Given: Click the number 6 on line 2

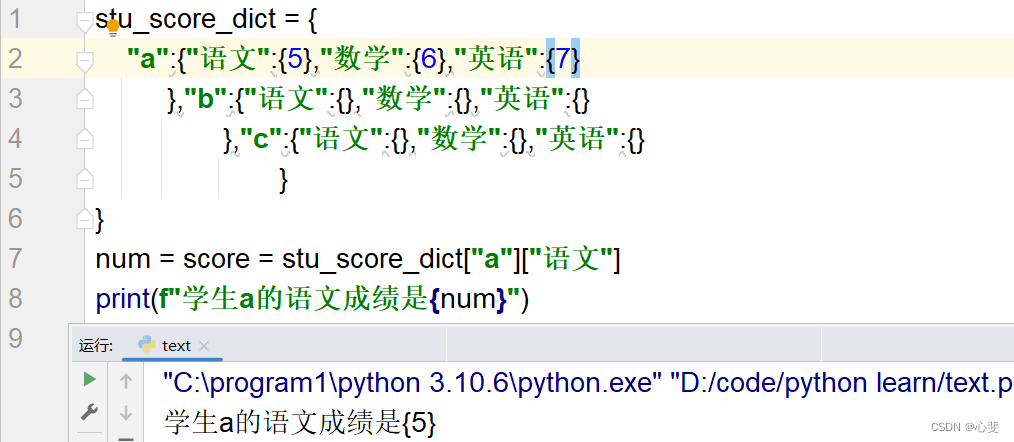Looking at the screenshot, I should click(427, 60).
